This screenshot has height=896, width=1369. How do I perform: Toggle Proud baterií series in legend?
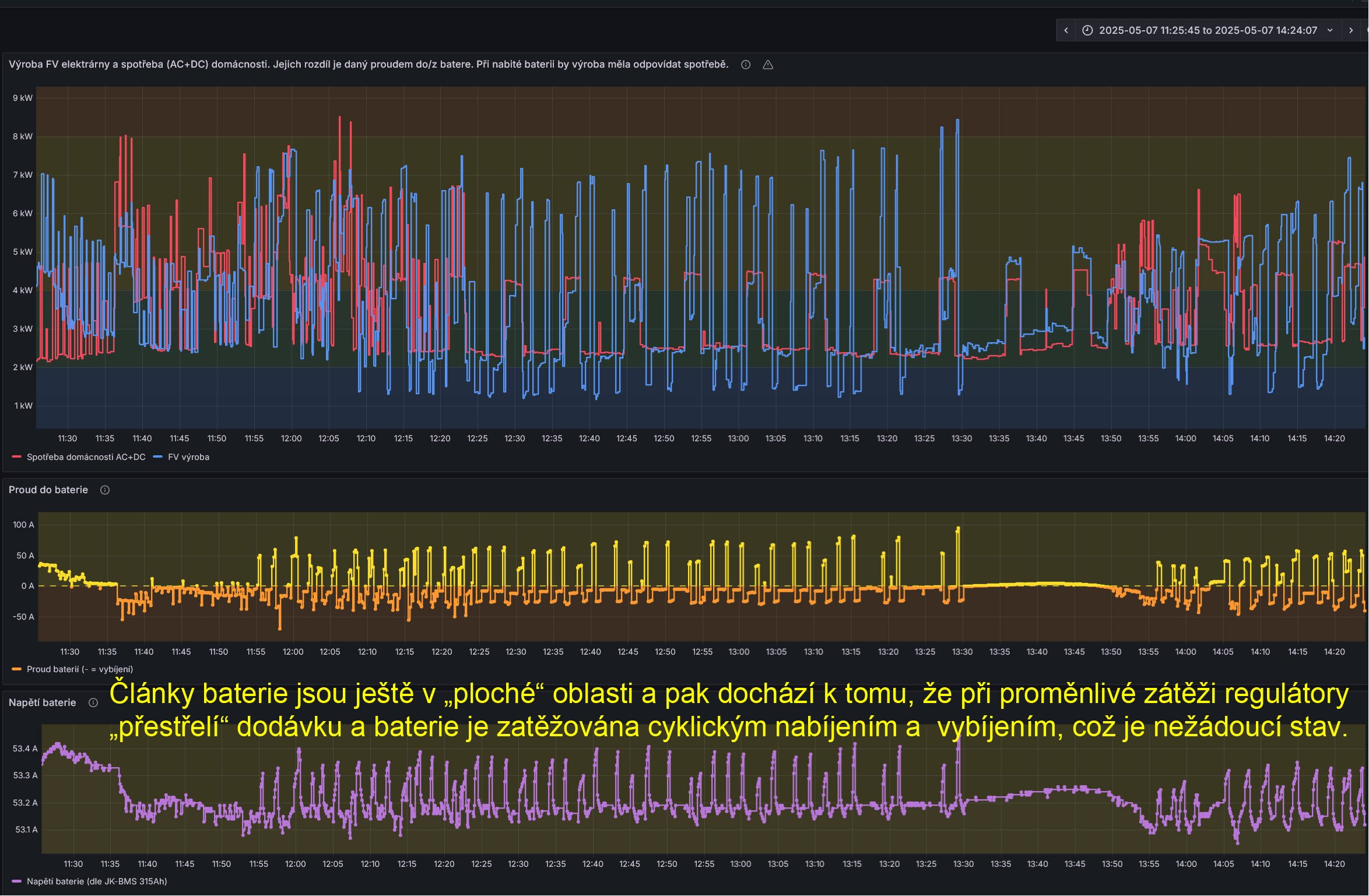pyautogui.click(x=80, y=670)
